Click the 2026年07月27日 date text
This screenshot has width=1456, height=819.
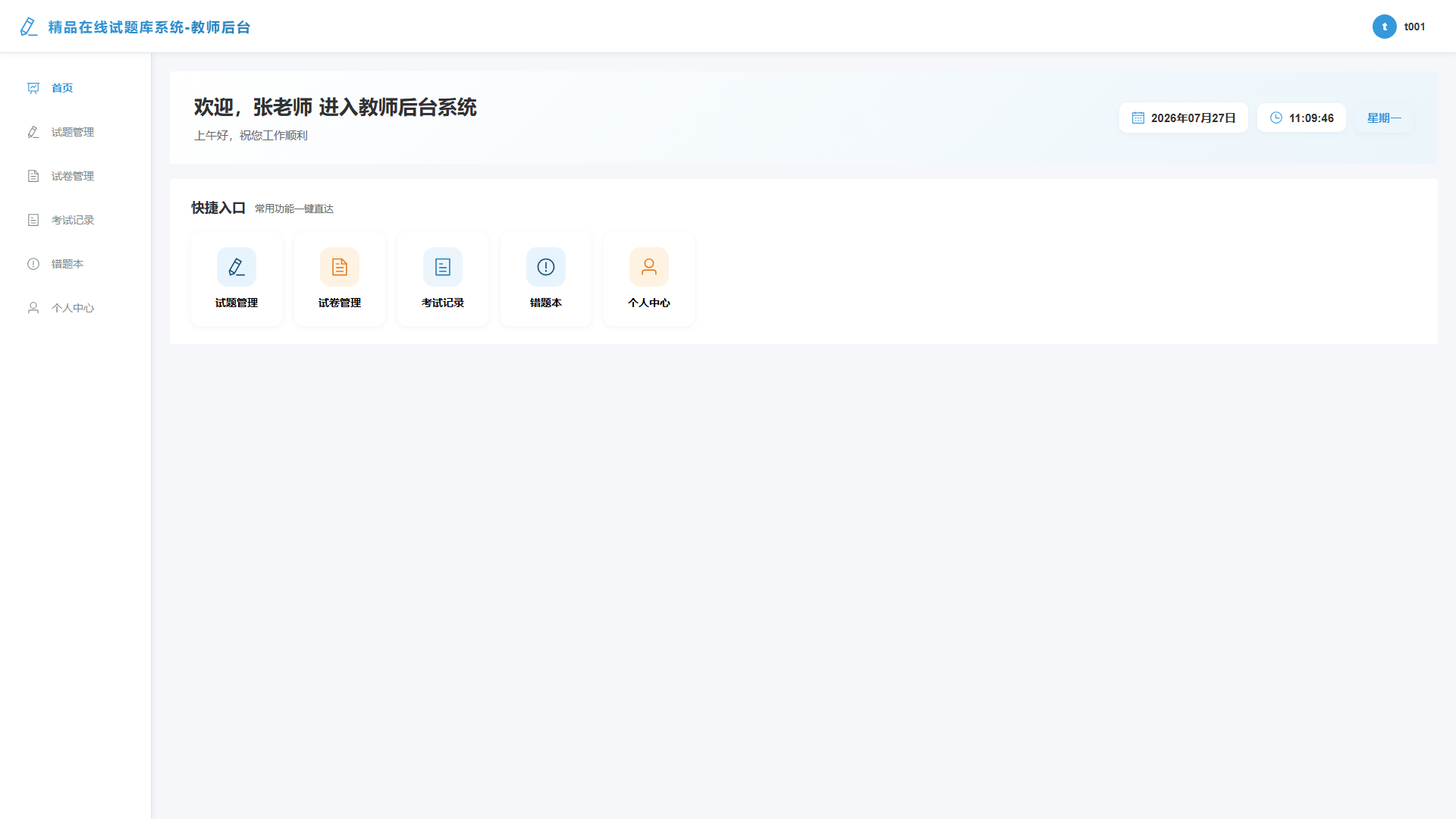pyautogui.click(x=1194, y=118)
